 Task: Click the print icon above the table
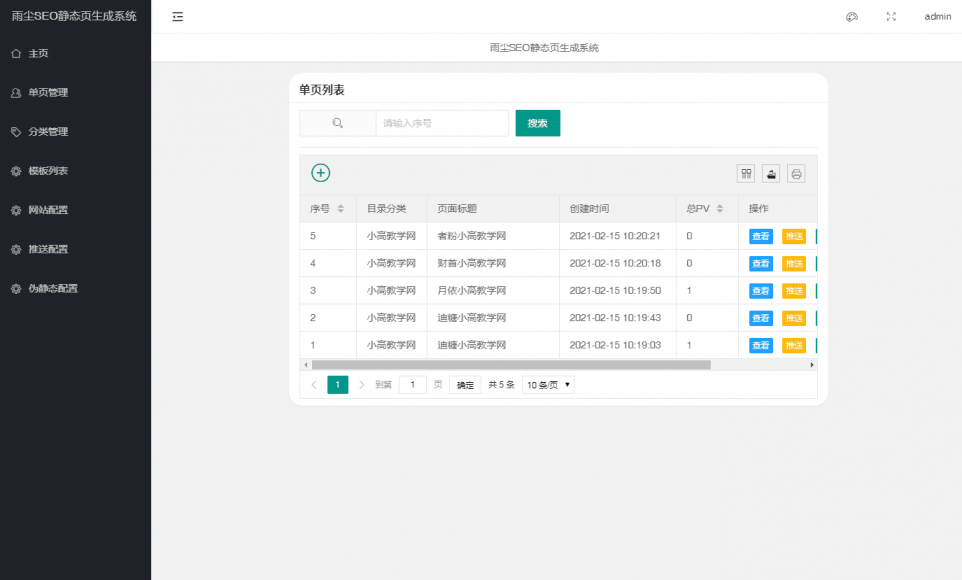[x=796, y=173]
